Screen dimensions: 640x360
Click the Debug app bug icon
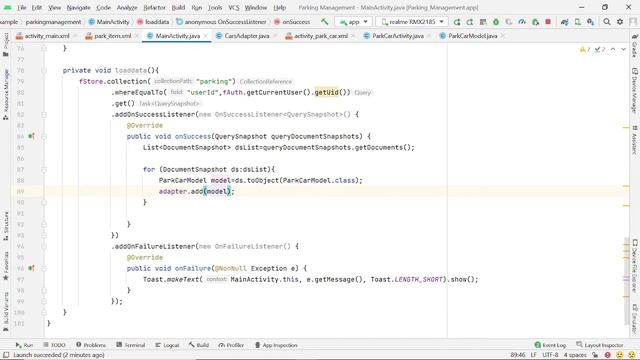coord(496,22)
